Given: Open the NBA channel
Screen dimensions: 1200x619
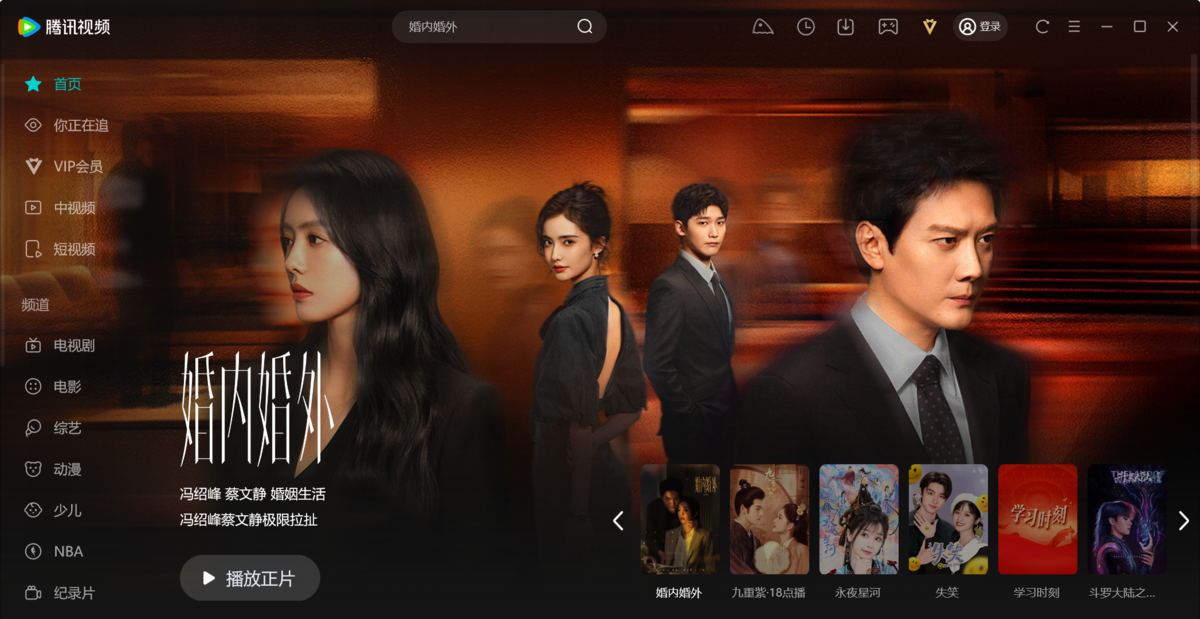Looking at the screenshot, I should click(x=68, y=551).
